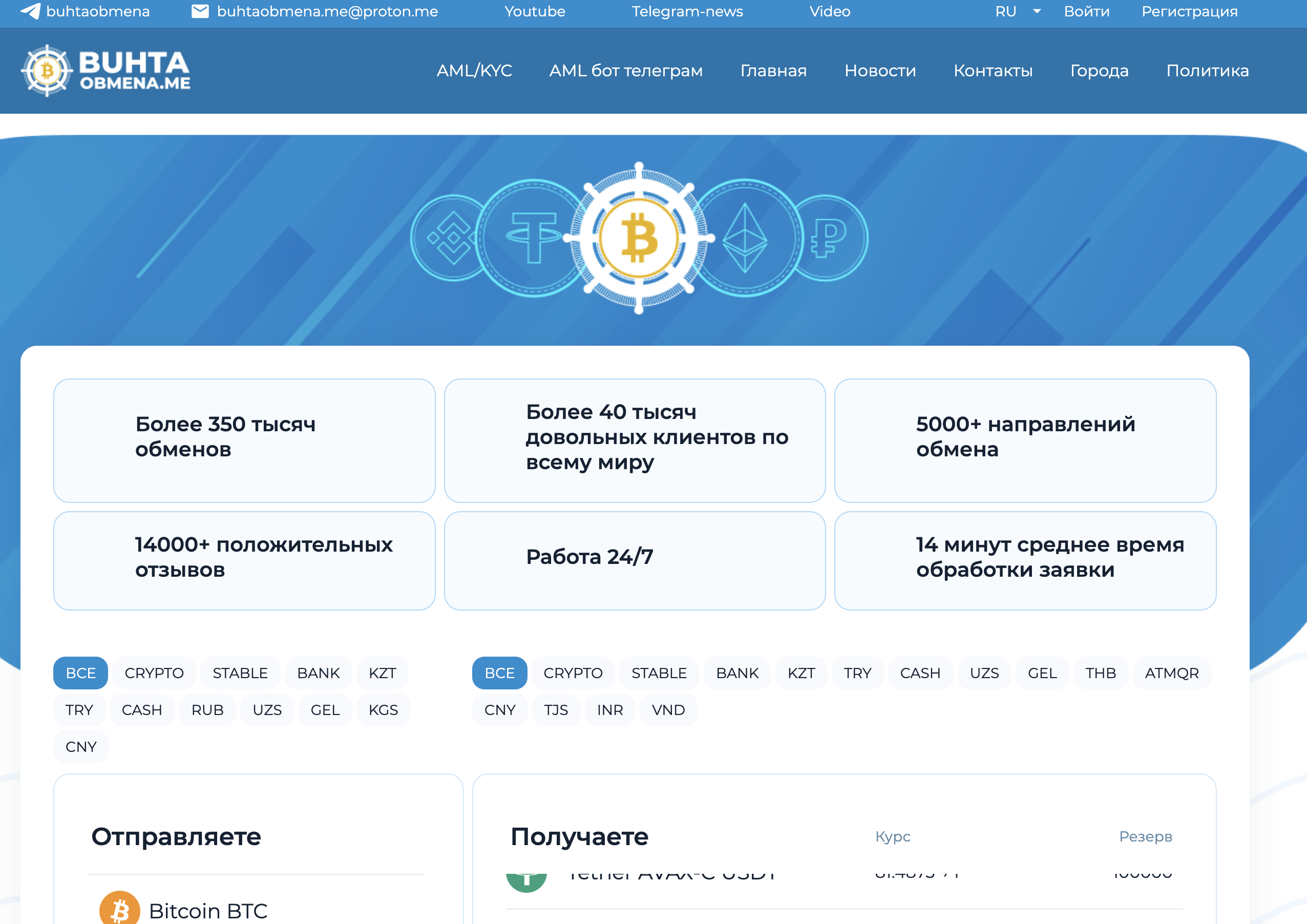Choose VND receive currency filter
Screen dimensions: 1307x924
(668, 710)
